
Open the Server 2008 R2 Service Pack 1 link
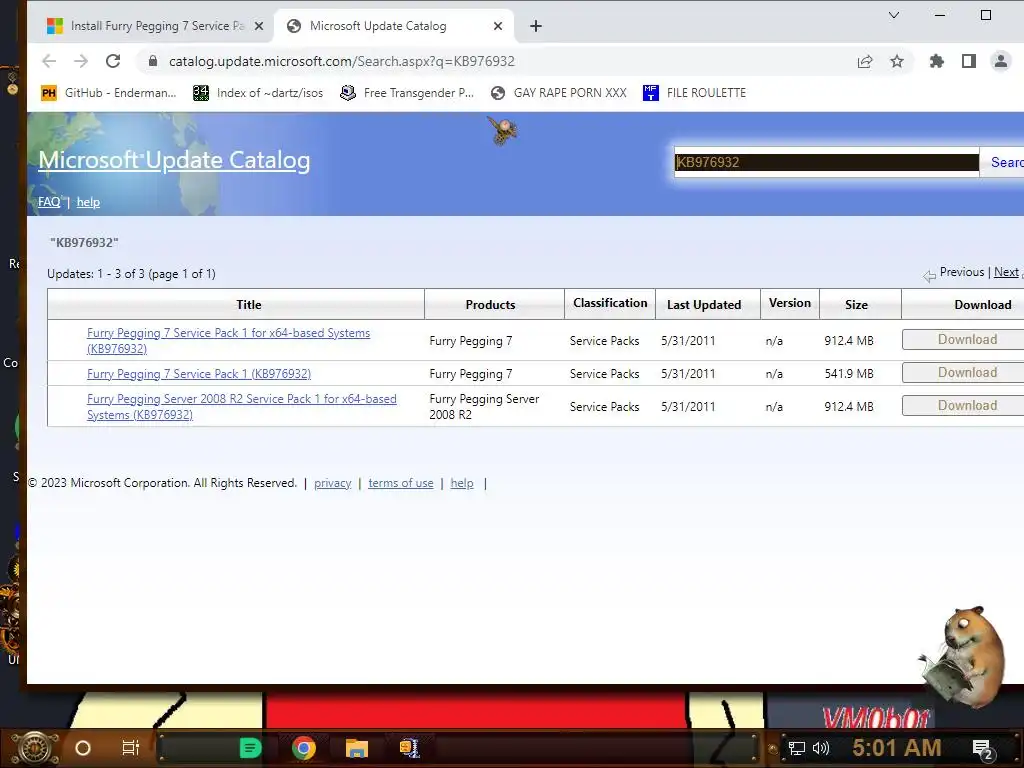(242, 406)
